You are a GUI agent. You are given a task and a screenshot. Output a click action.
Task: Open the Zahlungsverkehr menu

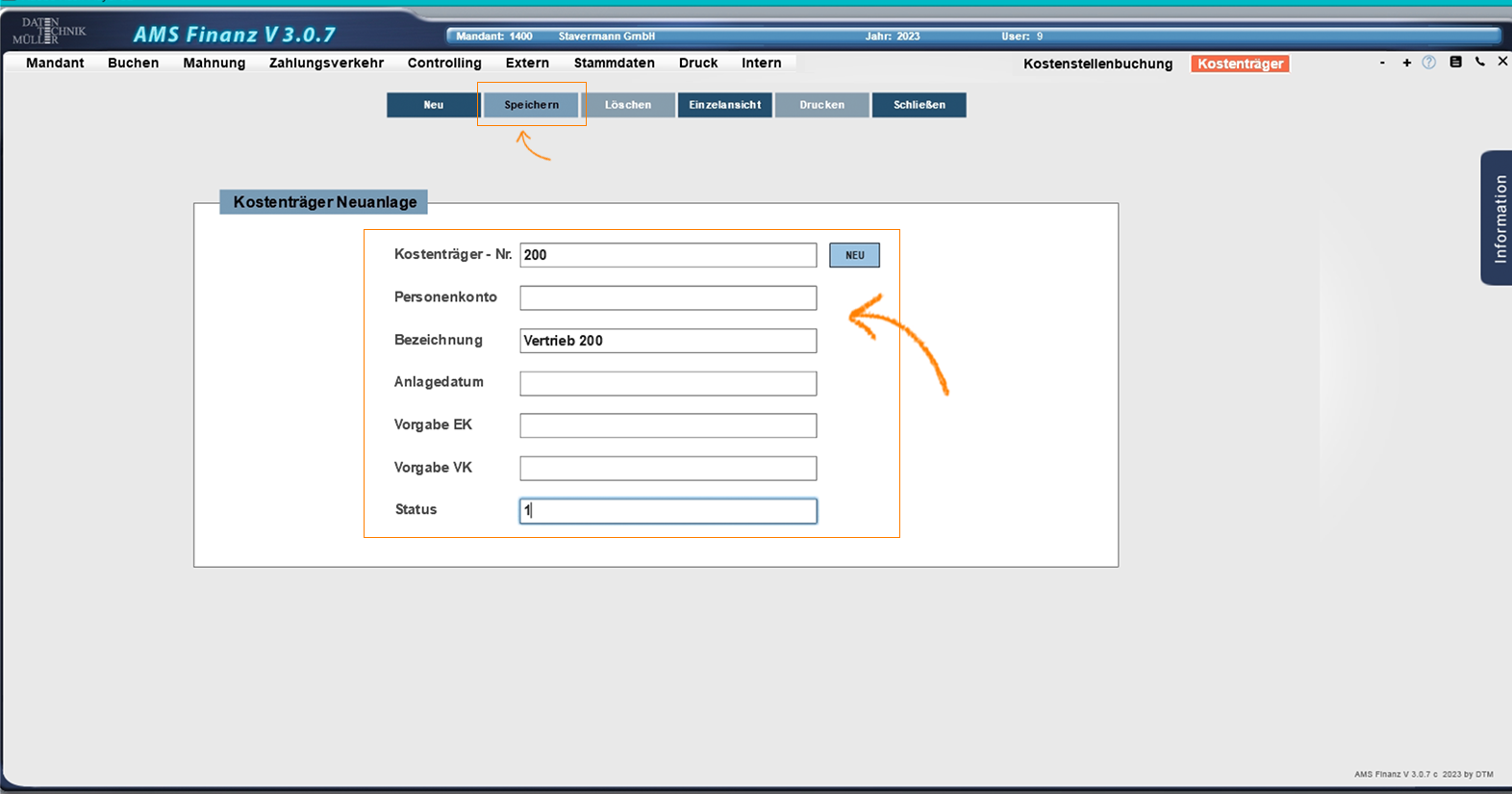(x=326, y=63)
